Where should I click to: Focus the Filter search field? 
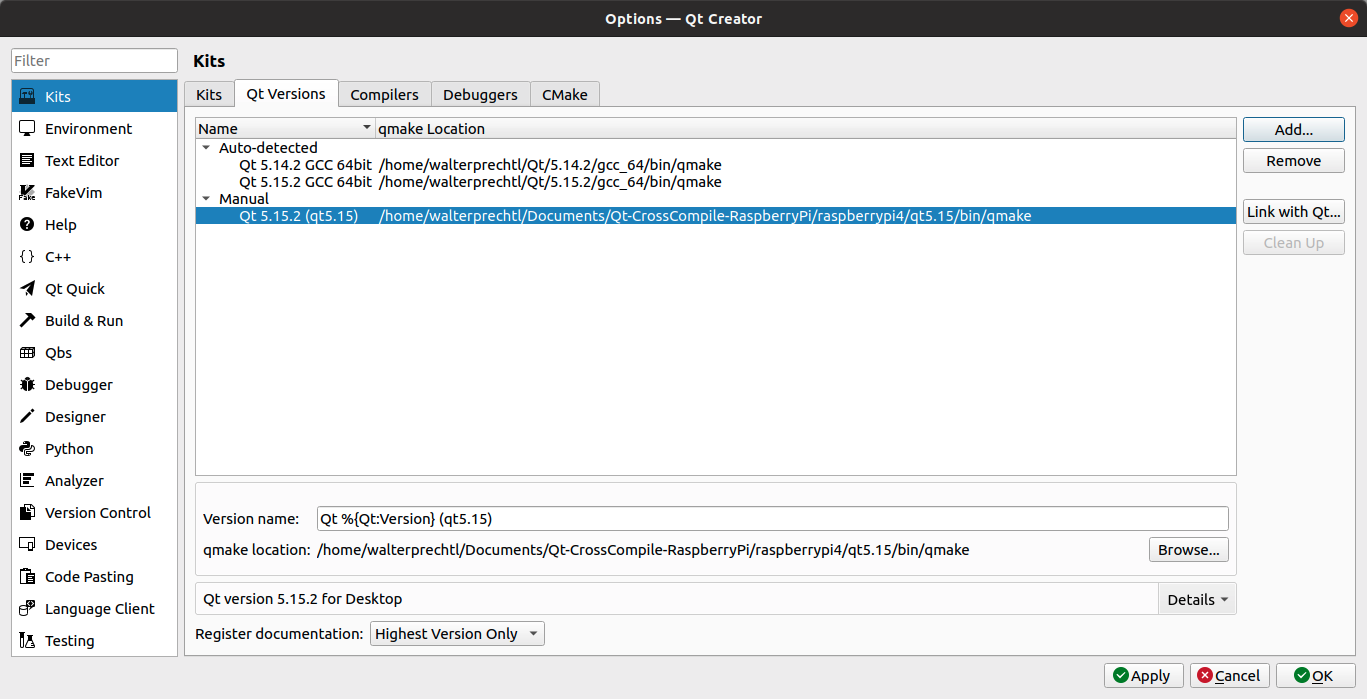coord(94,61)
